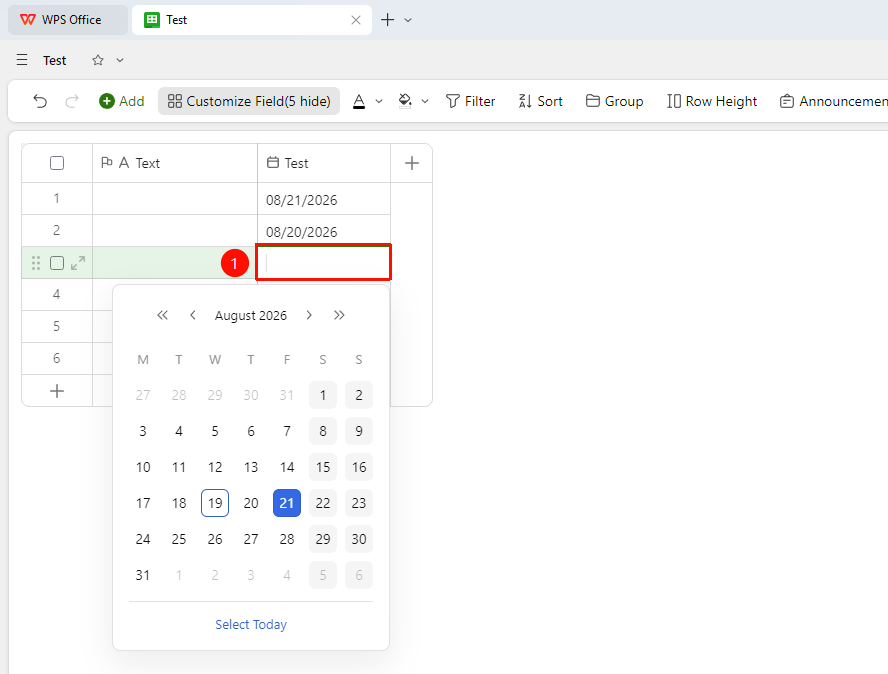Screen dimensions: 888x674
Task: Add a new row at table bottom
Action: click(x=57, y=391)
